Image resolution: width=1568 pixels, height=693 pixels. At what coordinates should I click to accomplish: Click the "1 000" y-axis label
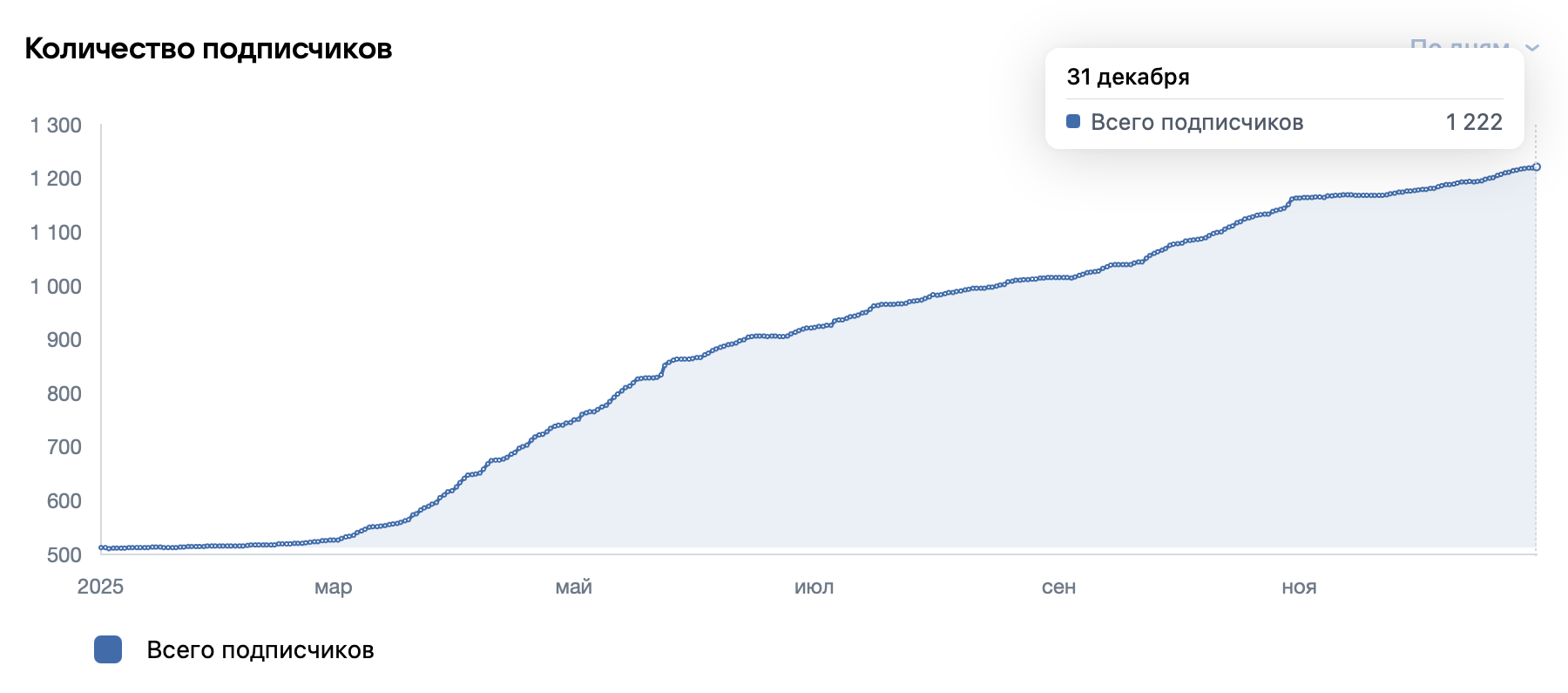[x=56, y=287]
